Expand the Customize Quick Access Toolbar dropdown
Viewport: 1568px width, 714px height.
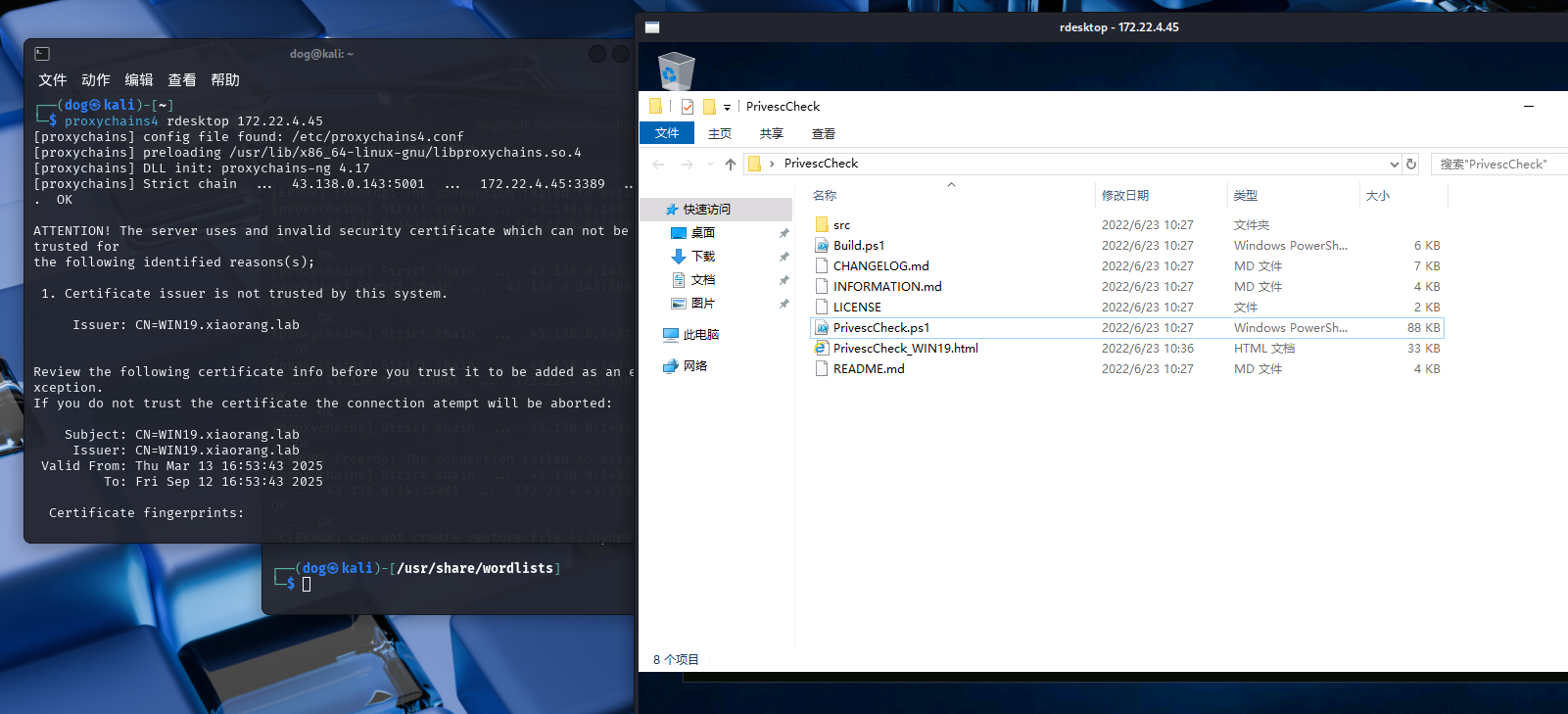(727, 108)
